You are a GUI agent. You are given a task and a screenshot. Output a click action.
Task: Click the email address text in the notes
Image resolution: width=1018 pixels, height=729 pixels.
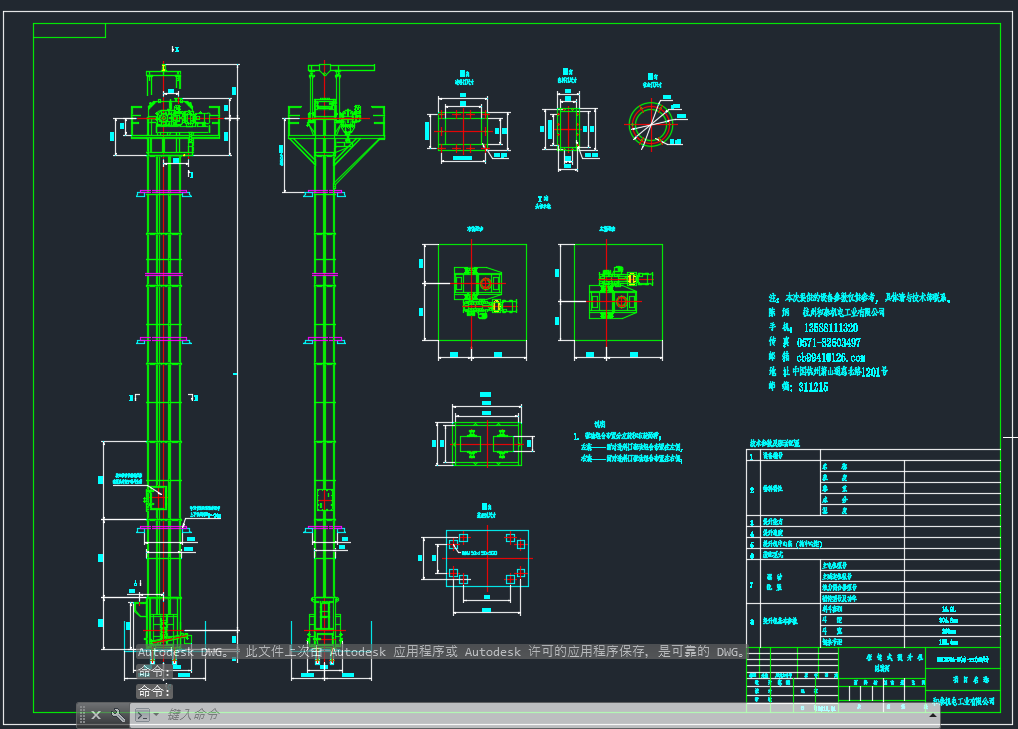click(x=830, y=357)
